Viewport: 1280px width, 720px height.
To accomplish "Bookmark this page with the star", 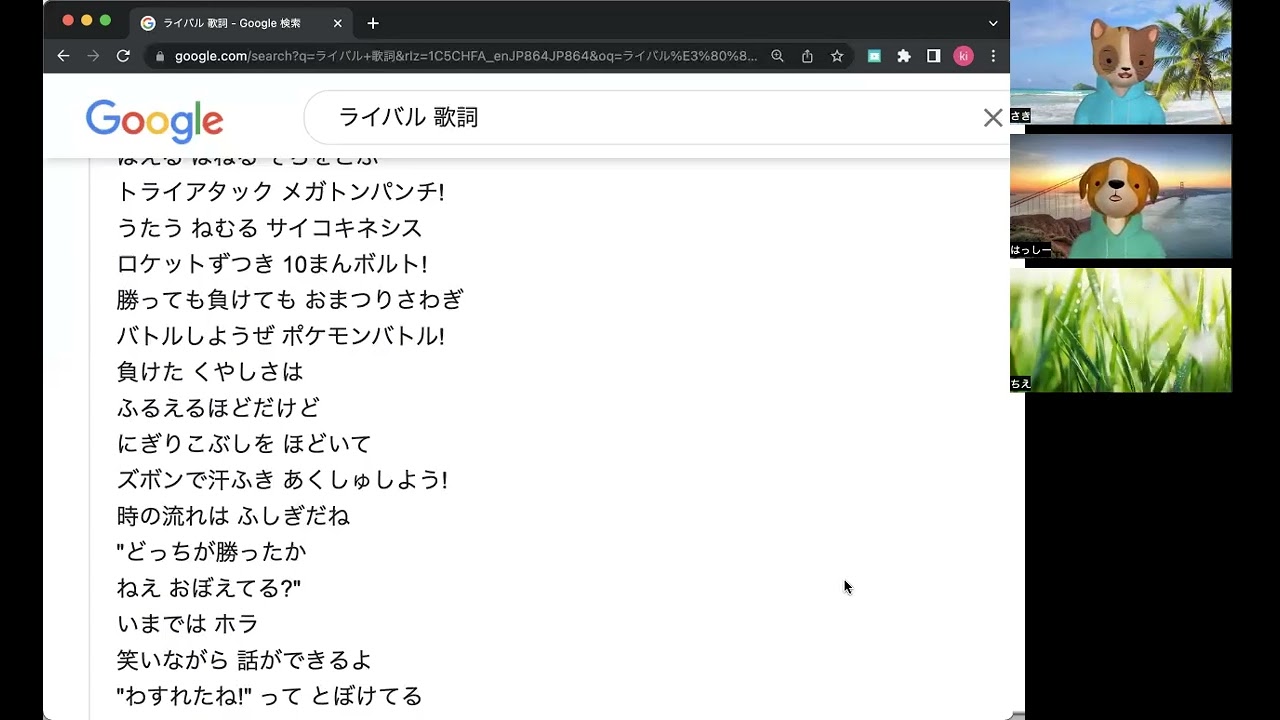I will (x=837, y=56).
